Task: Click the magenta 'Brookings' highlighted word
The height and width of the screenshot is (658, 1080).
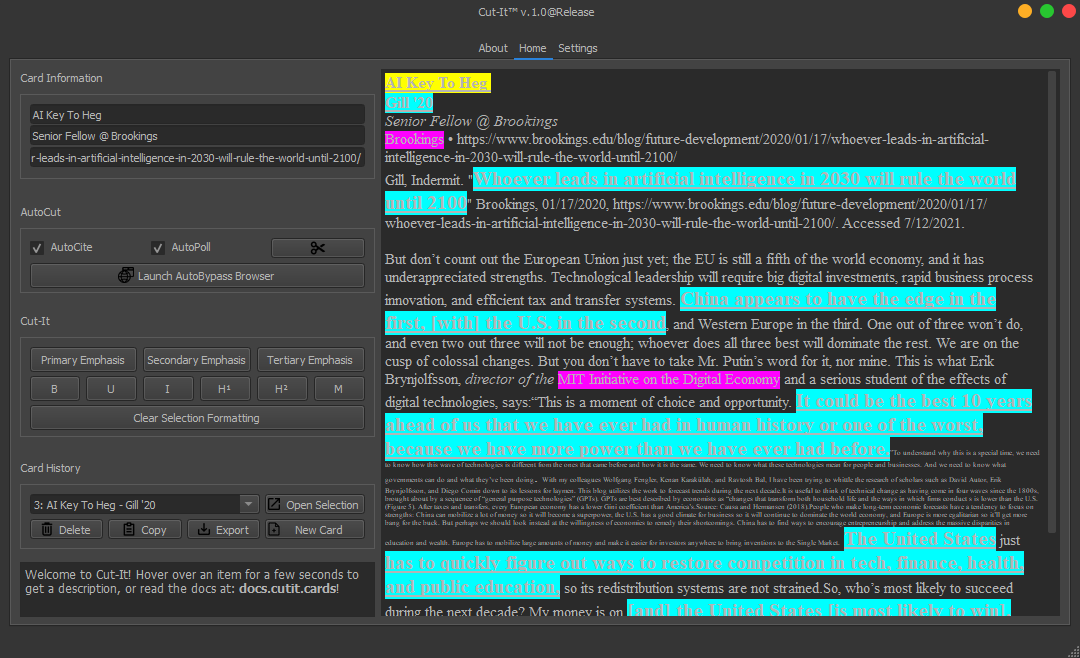Action: [x=414, y=139]
